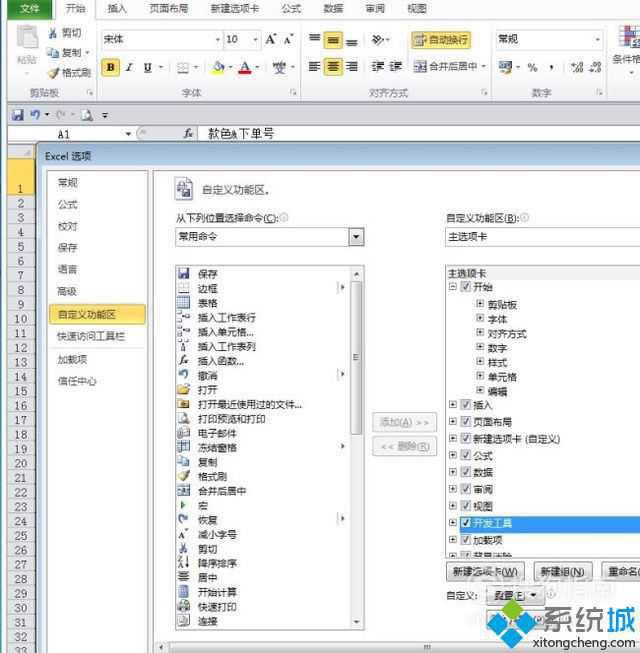The width and height of the screenshot is (640, 653).
Task: Select 高级 in options sidebar
Action: pyautogui.click(x=67, y=291)
